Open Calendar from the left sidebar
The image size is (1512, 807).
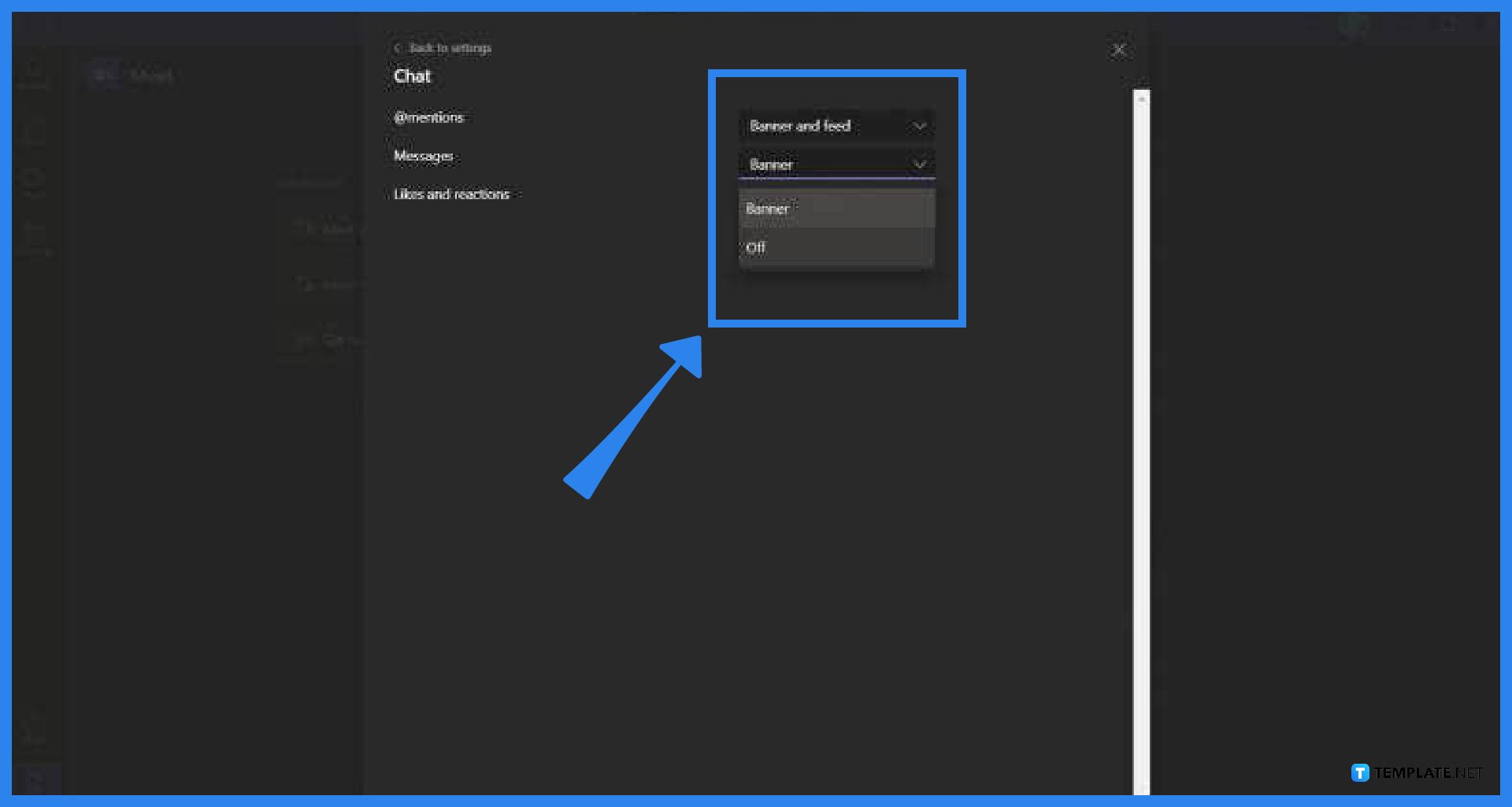click(x=34, y=236)
